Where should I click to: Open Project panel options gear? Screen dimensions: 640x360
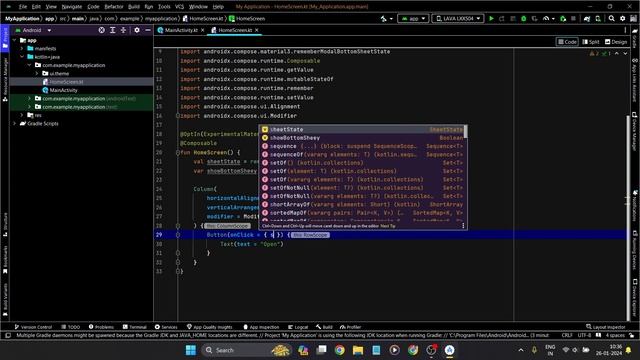[137, 30]
